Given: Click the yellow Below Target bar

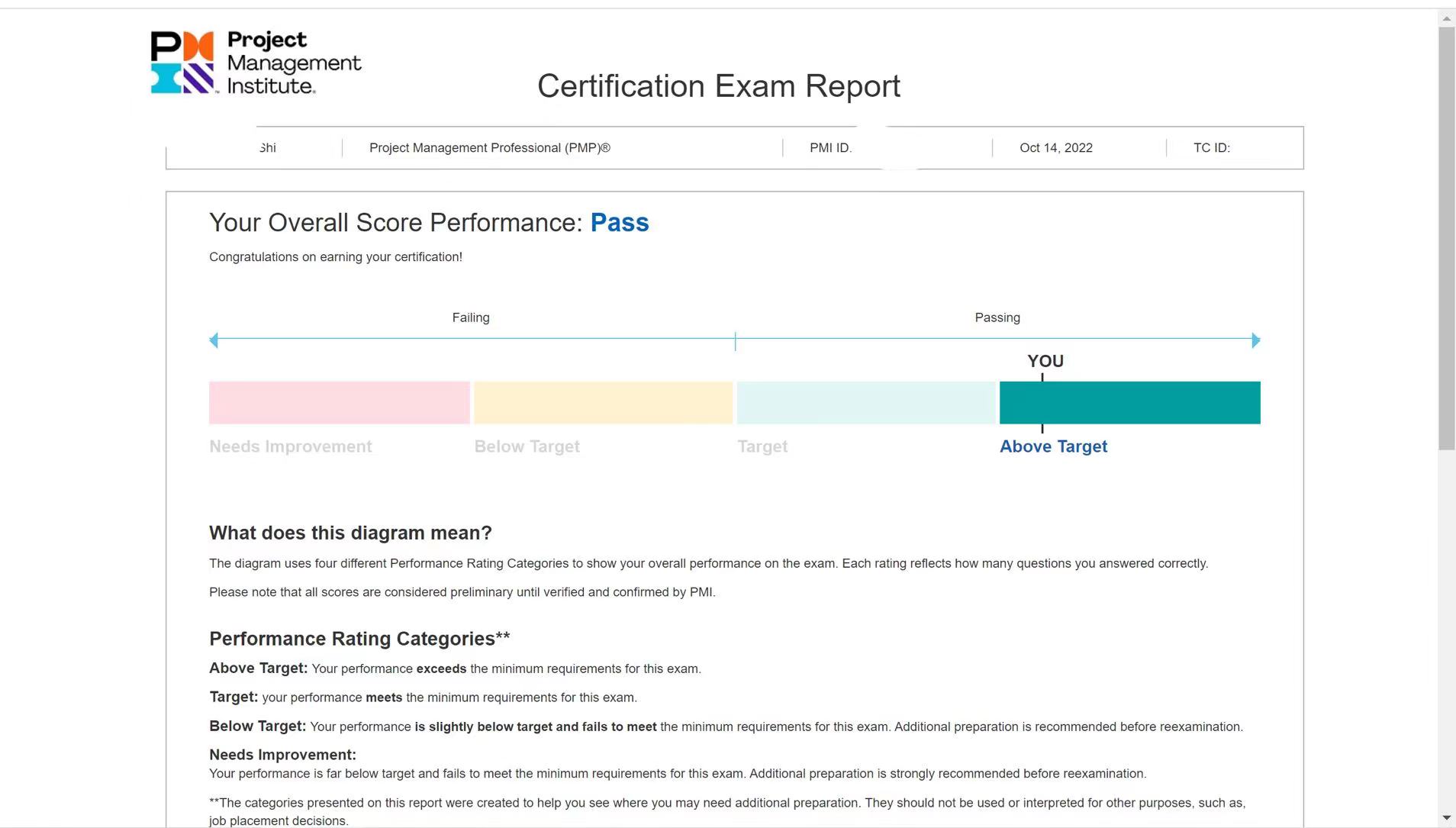Looking at the screenshot, I should [x=603, y=403].
